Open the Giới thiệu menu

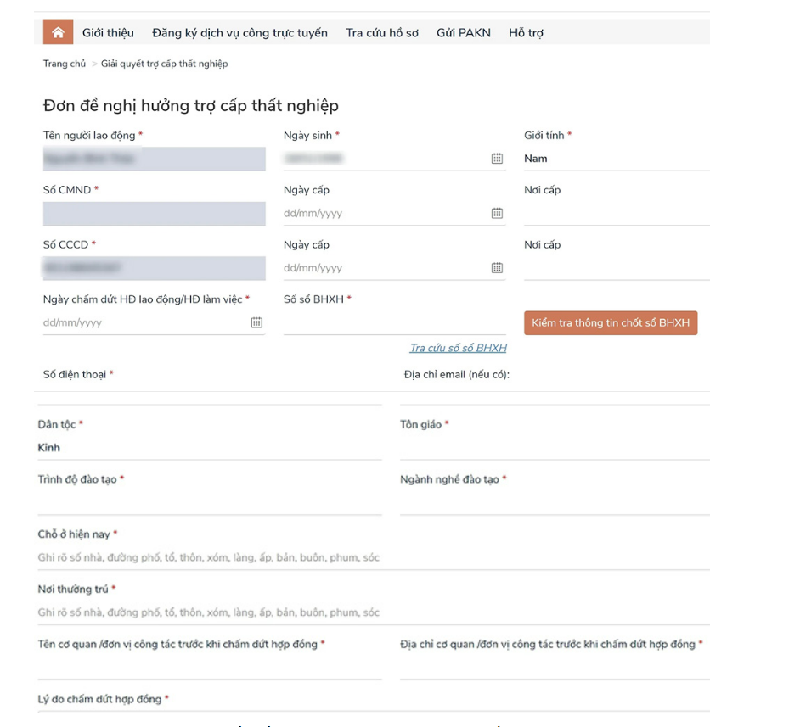point(108,33)
